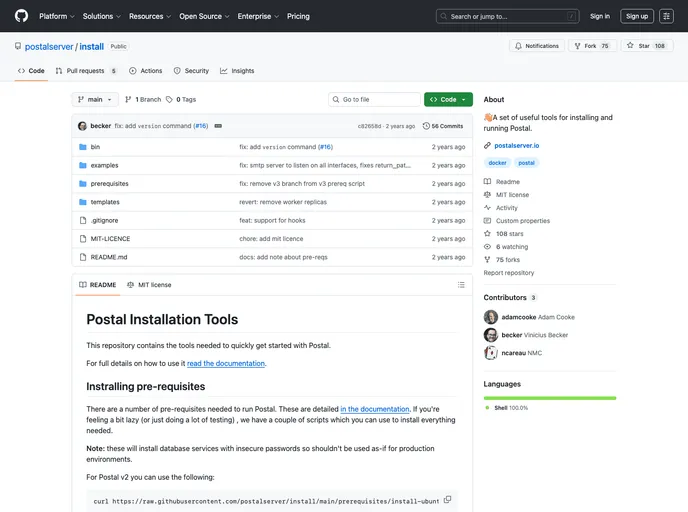The height and width of the screenshot is (512, 688).
Task: Click the Sign up button
Action: point(637,16)
